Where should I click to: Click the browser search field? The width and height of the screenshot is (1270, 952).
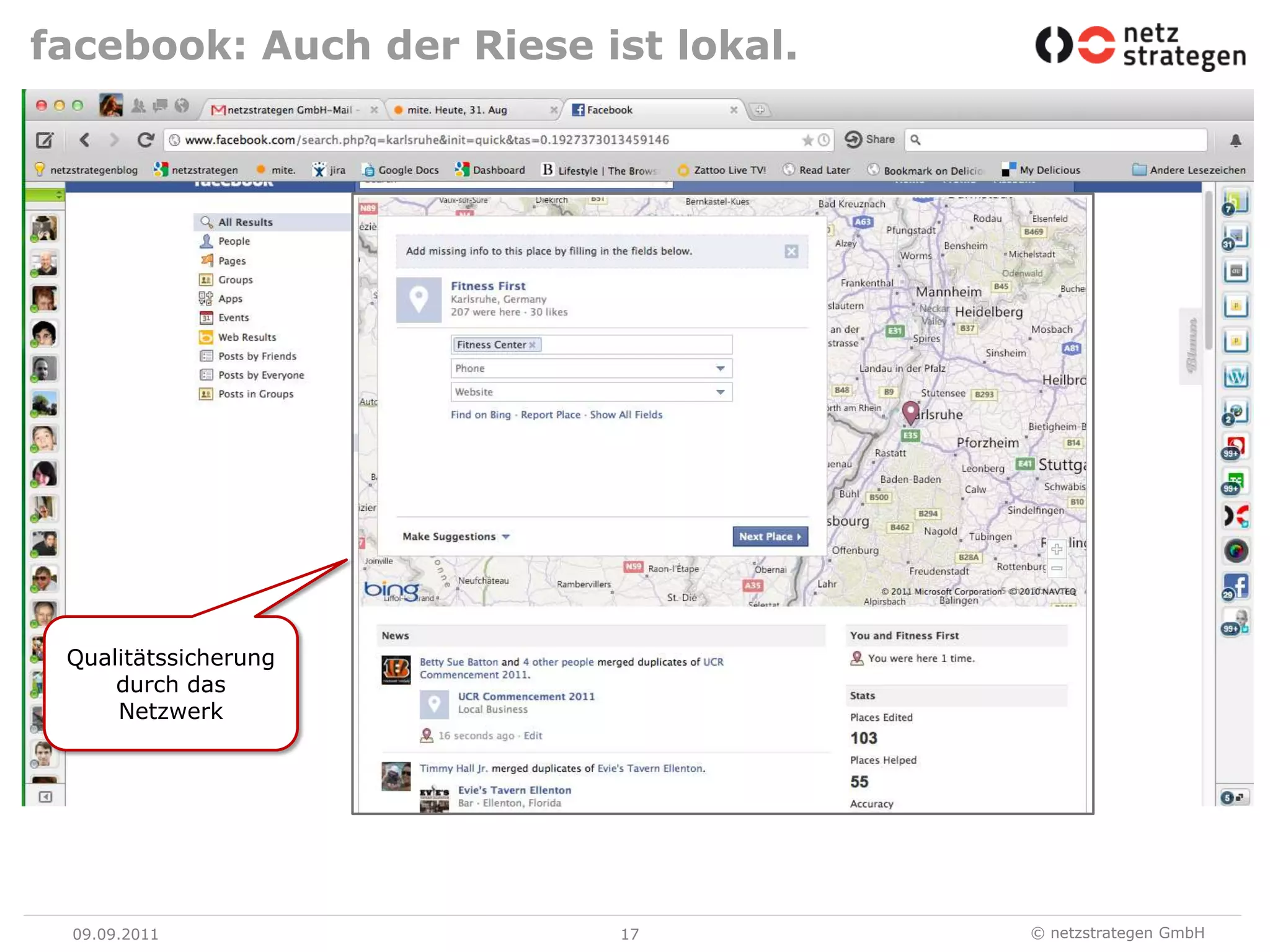tap(1055, 140)
